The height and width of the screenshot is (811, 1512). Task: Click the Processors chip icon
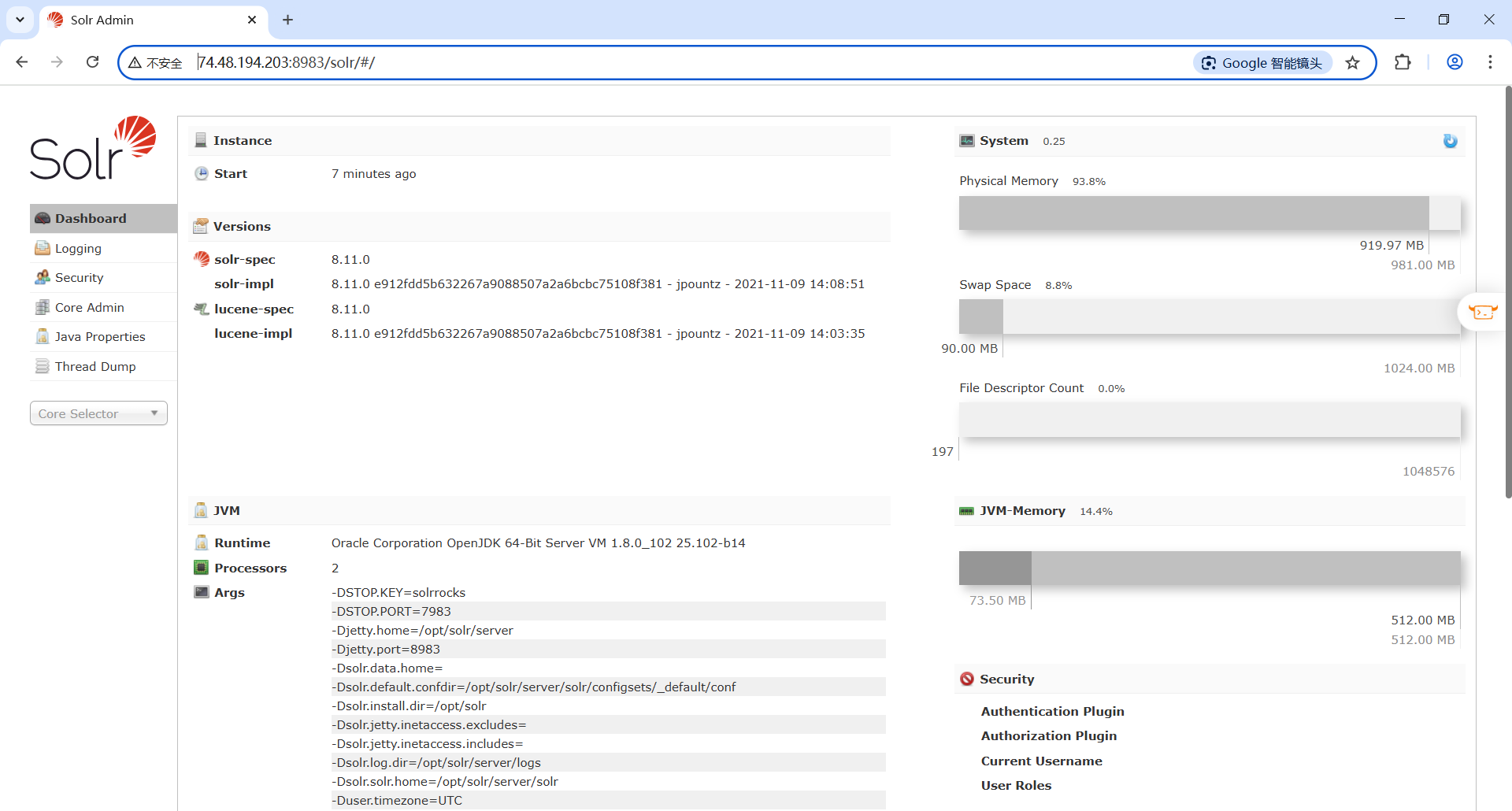pos(202,568)
